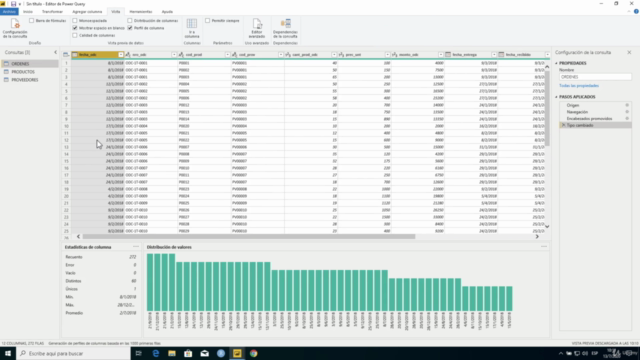Image resolution: width=640 pixels, height=360 pixels.
Task: Delete the Tipo cambiado step via X icon
Action: tap(564, 125)
